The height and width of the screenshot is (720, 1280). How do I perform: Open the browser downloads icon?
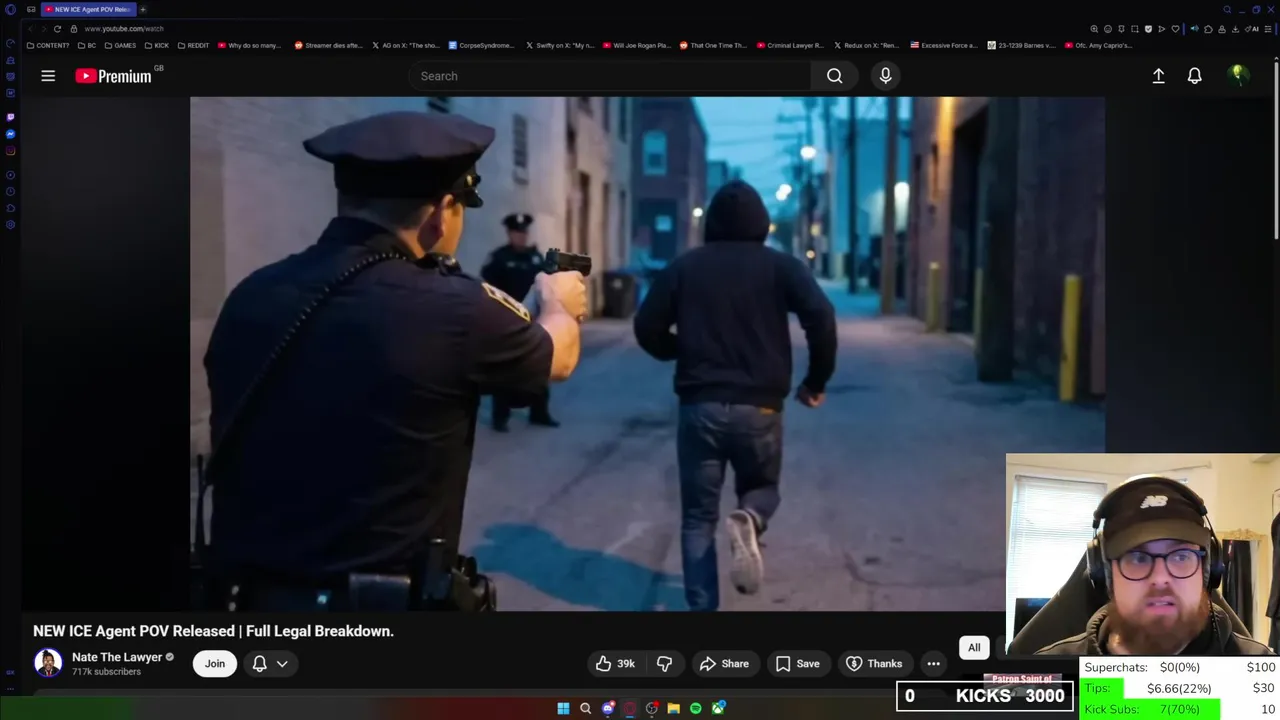click(x=1235, y=29)
